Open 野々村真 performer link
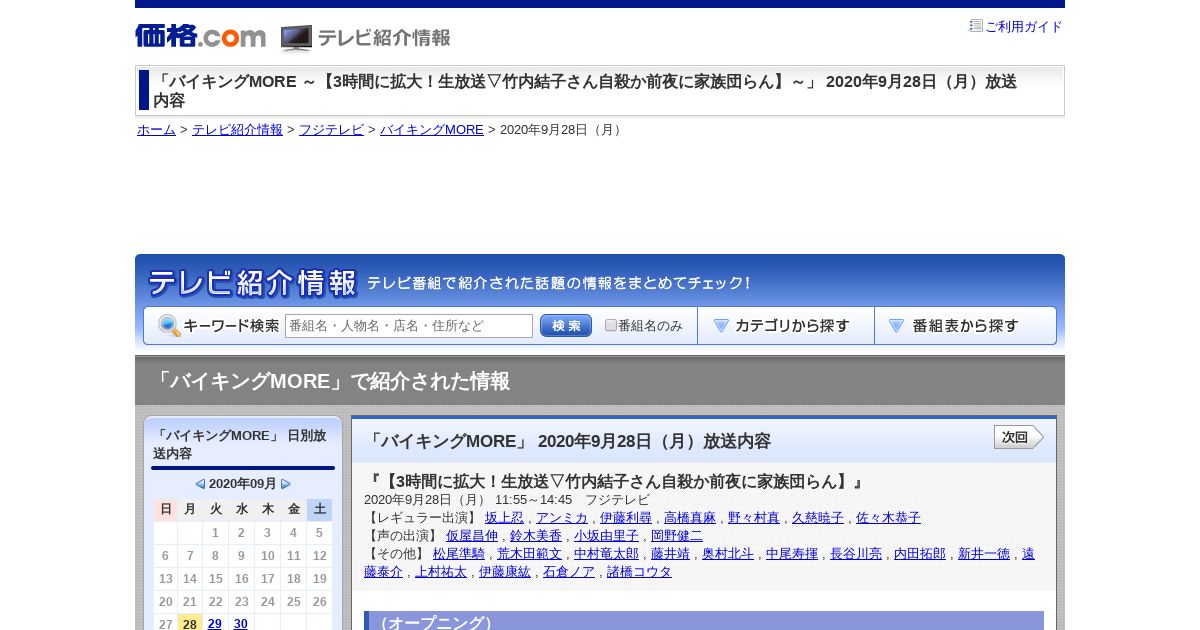The height and width of the screenshot is (630, 1200). (754, 518)
